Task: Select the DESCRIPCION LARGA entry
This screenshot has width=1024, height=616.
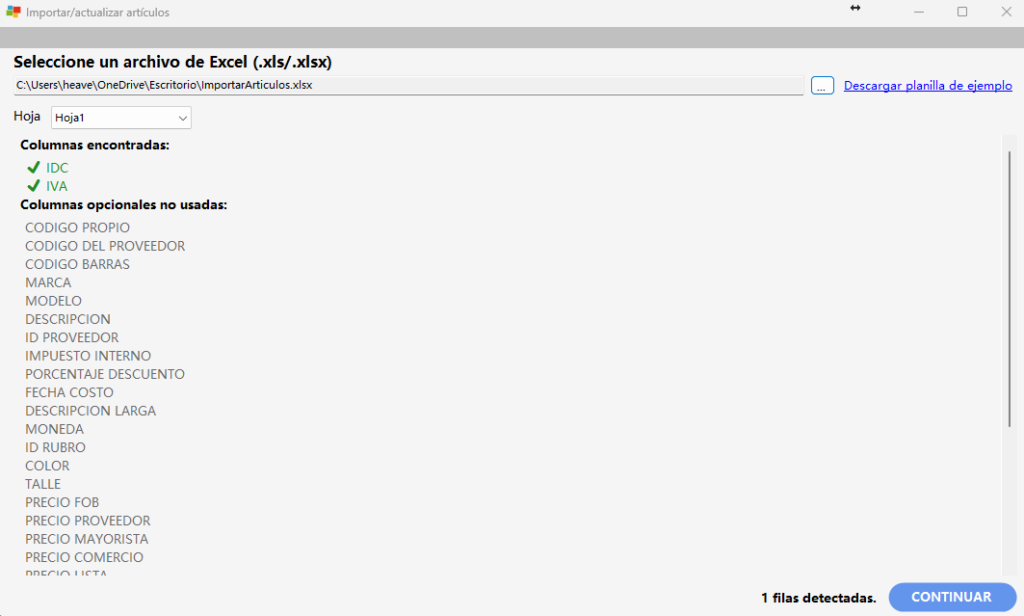Action: pos(91,411)
